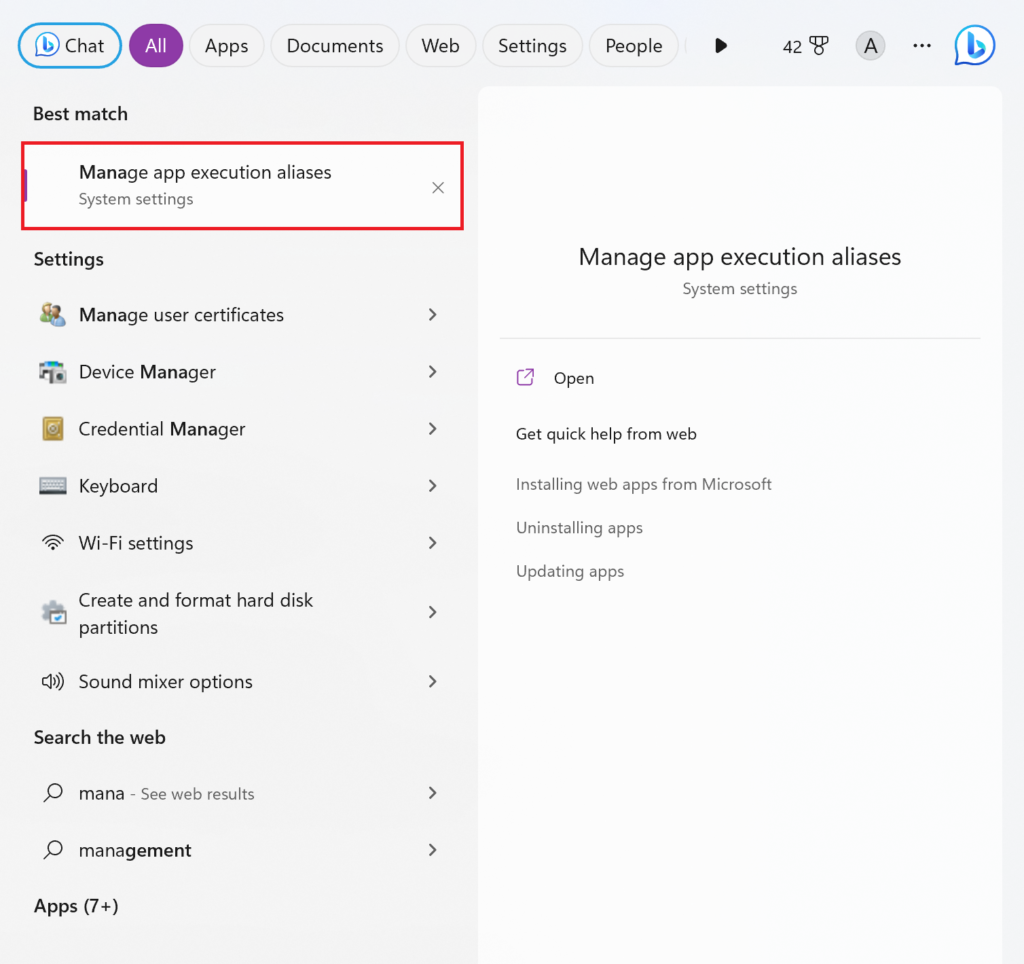Screen dimensions: 1024x964
Task: Launch Bing from the top-right icon
Action: click(x=973, y=45)
